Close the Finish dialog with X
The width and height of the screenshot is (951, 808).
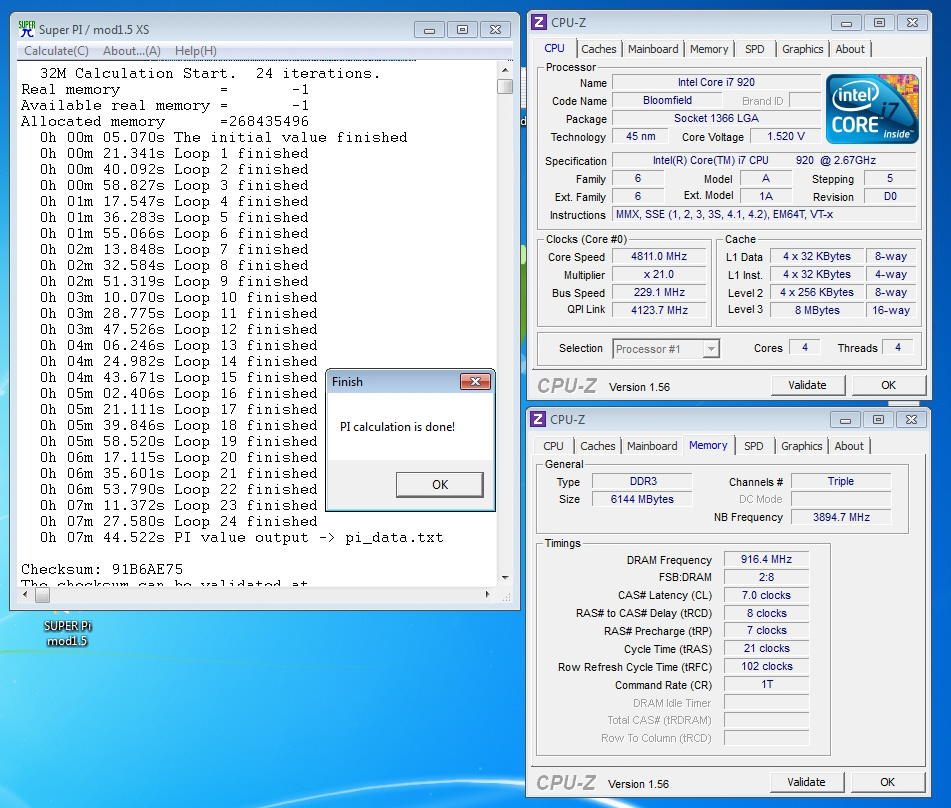click(474, 382)
